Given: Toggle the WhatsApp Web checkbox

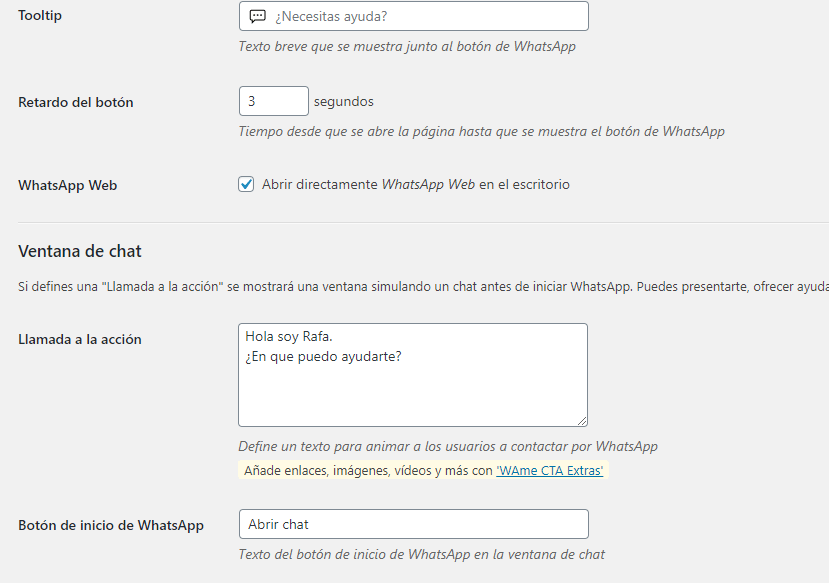Looking at the screenshot, I should point(246,184).
